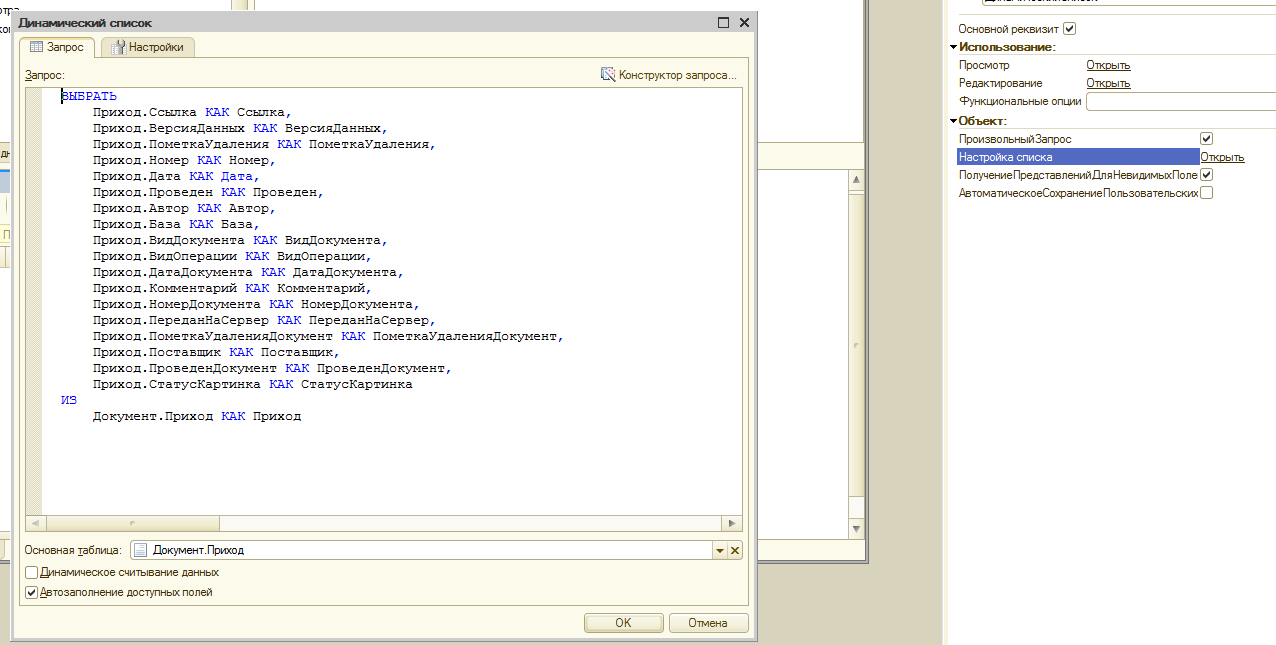The image size is (1276, 645).
Task: Click the line Приход.ПроведенДокумент КАК ПроведенДокумент
Action: (x=272, y=368)
